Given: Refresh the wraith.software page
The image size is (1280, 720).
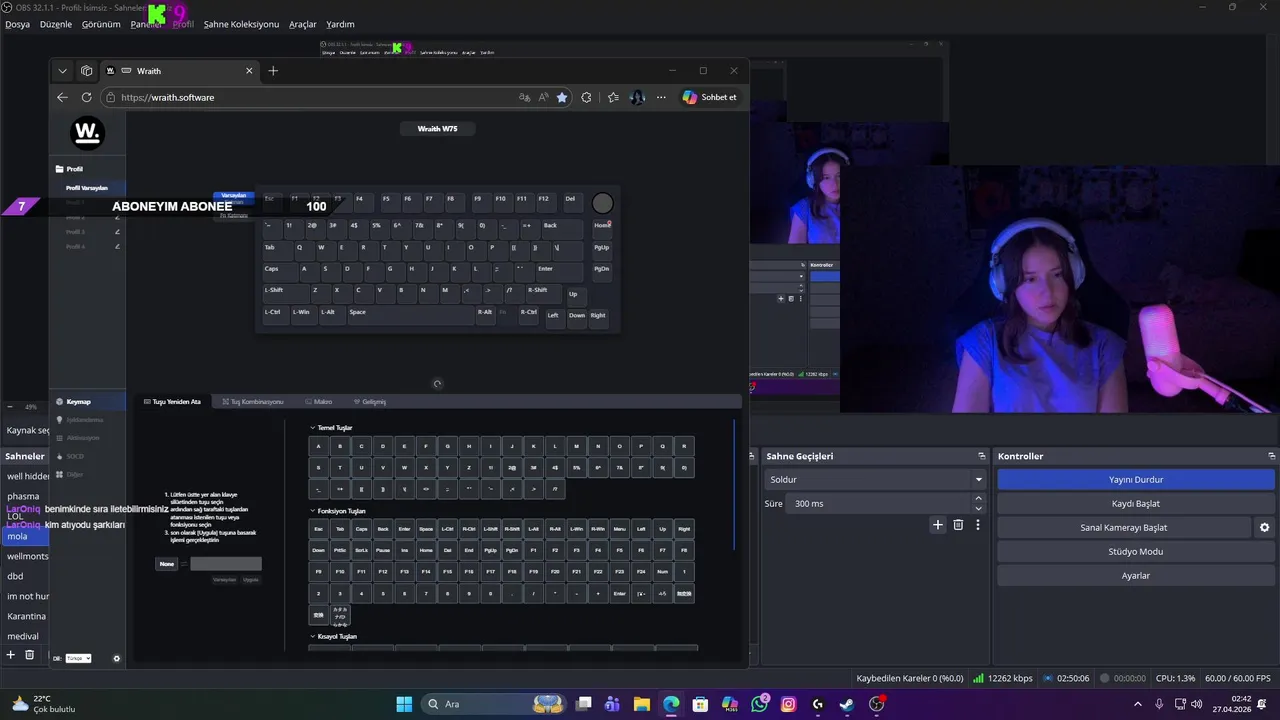Looking at the screenshot, I should pyautogui.click(x=86, y=97).
